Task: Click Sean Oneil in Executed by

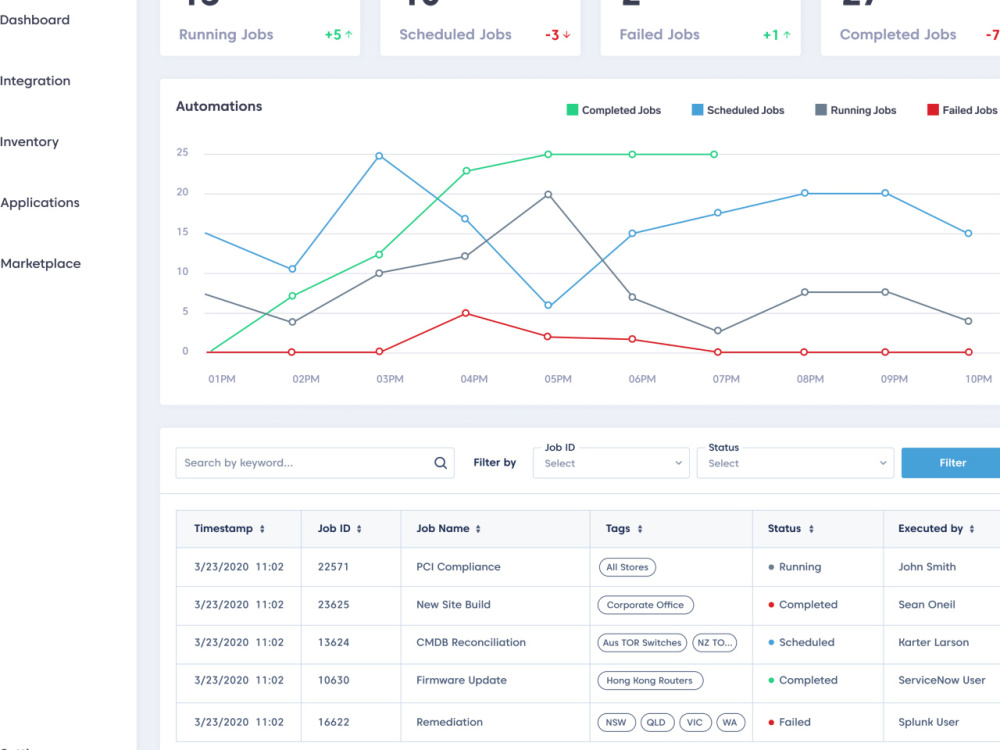Action: pyautogui.click(x=926, y=605)
